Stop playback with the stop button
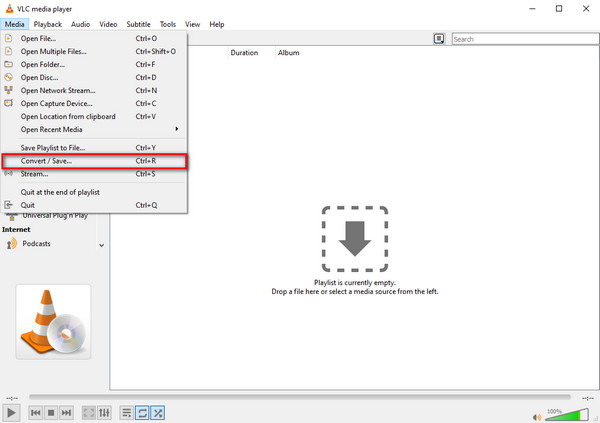Image resolution: width=600 pixels, height=423 pixels. (51, 413)
